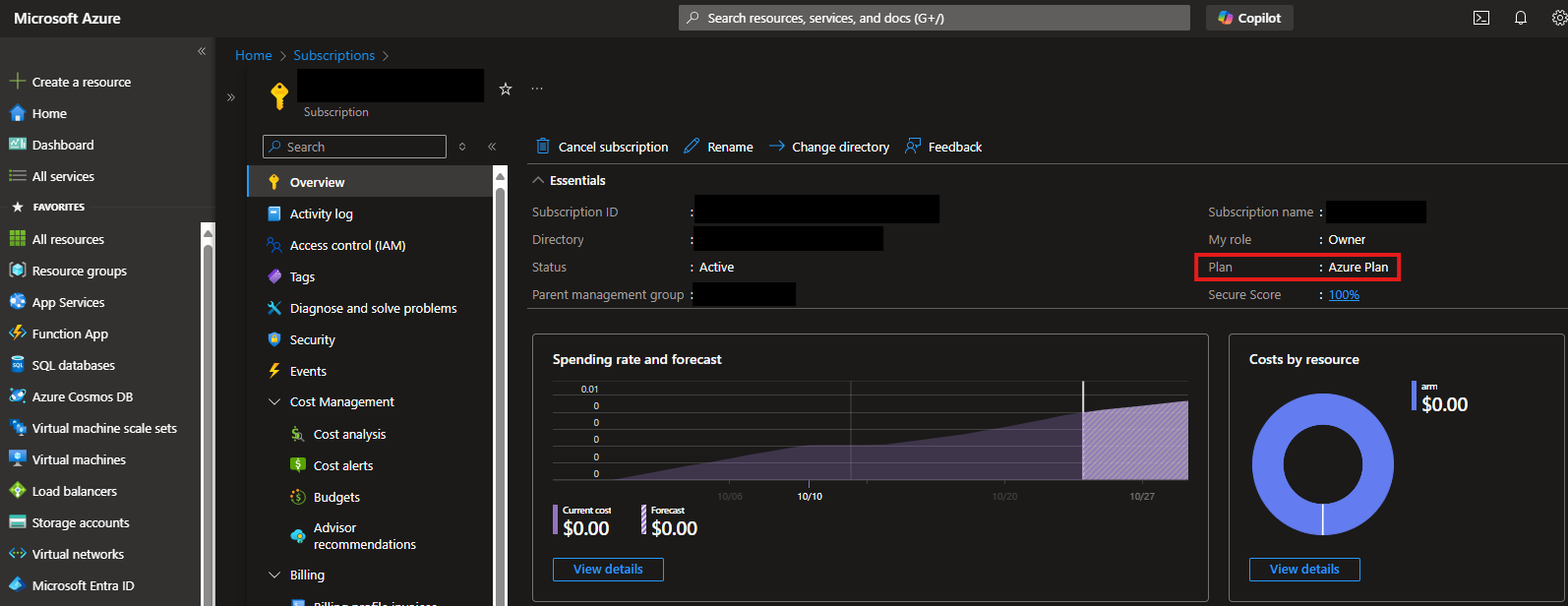Click Subscriptions breadcrumb link
Viewport: 1568px width, 606px height.
coord(333,55)
